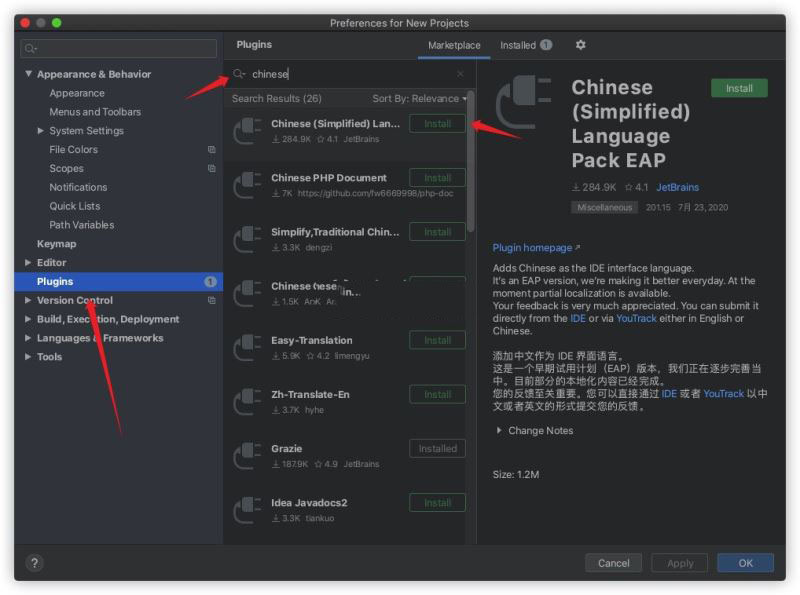Install the Idea Javadocs2 plugin

[x=437, y=503]
